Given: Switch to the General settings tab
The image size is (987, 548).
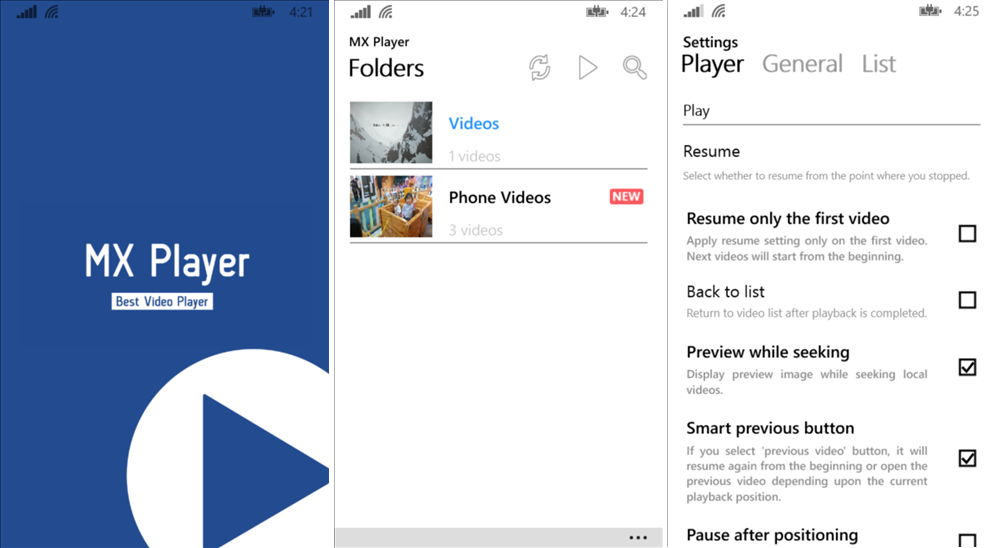Looking at the screenshot, I should point(802,64).
